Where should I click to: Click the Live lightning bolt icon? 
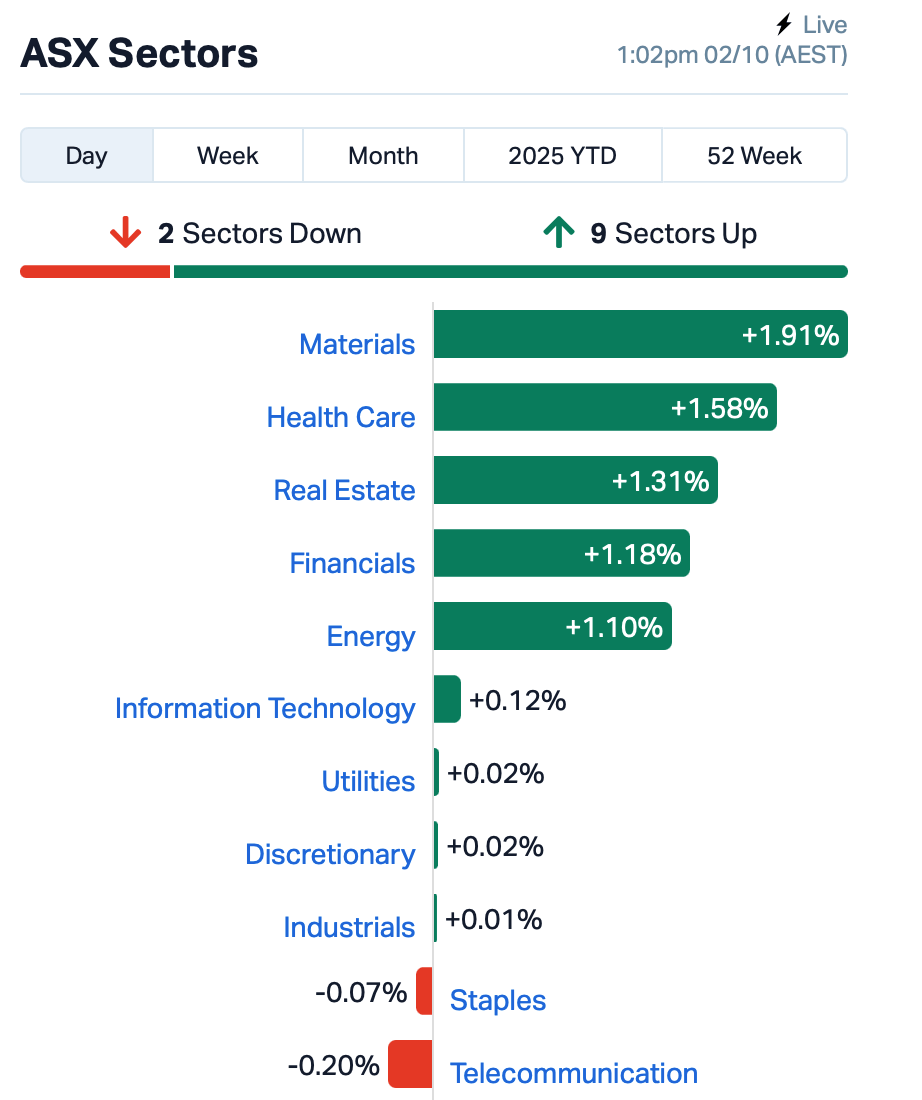pos(784,25)
